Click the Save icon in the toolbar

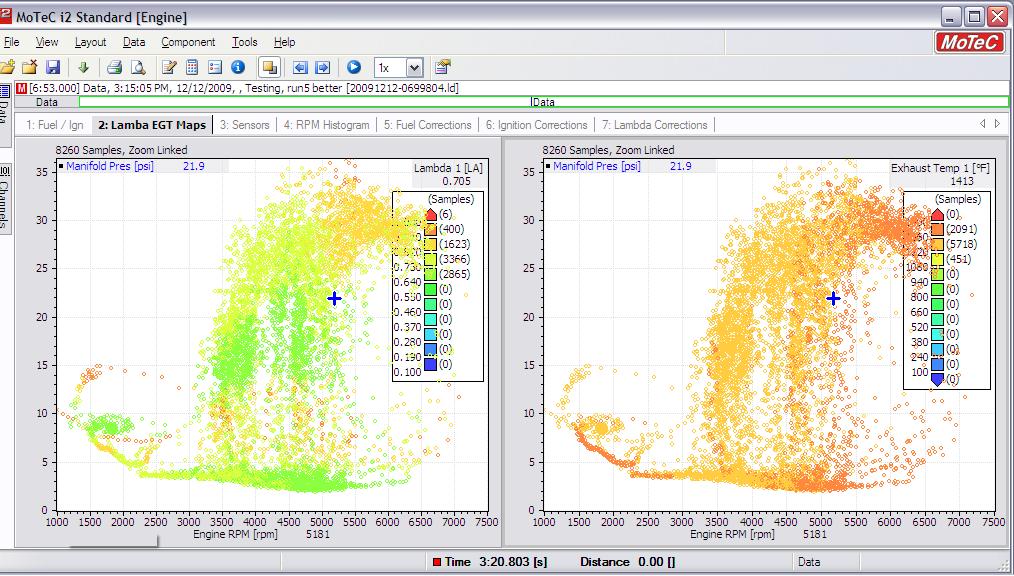[x=53, y=67]
